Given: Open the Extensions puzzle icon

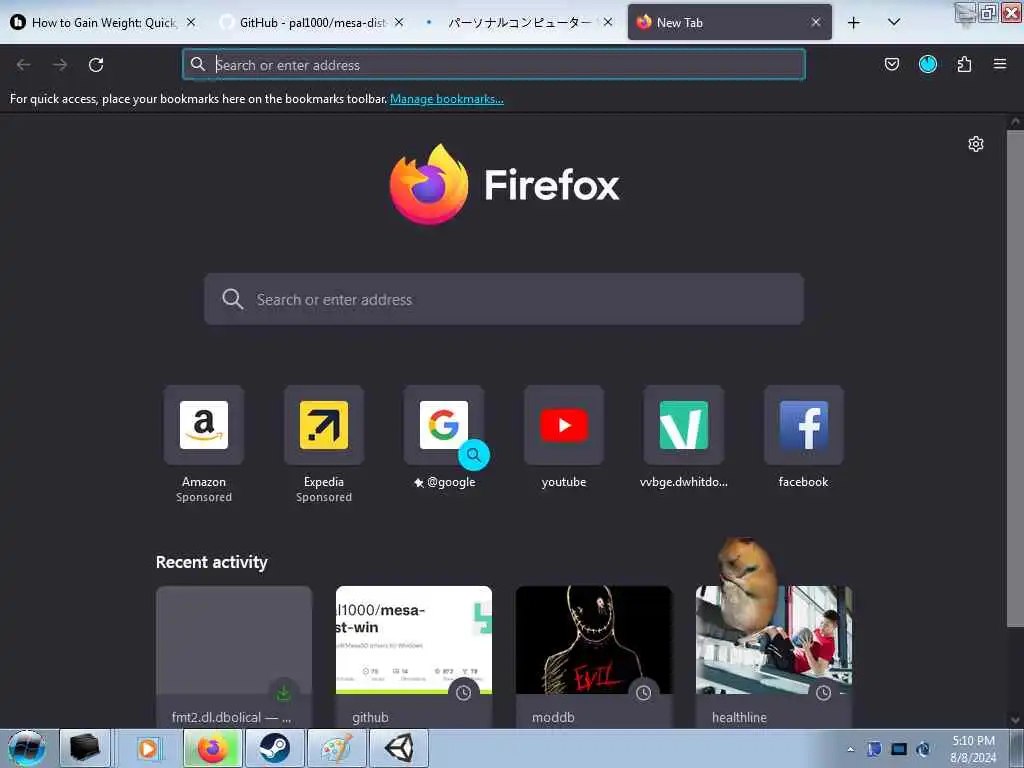Looking at the screenshot, I should click(x=964, y=64).
